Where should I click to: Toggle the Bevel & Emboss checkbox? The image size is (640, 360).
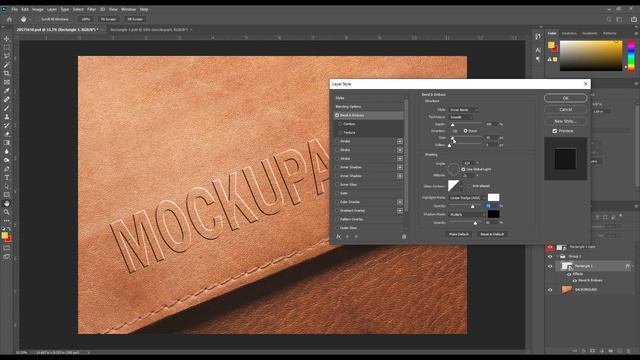coord(337,116)
